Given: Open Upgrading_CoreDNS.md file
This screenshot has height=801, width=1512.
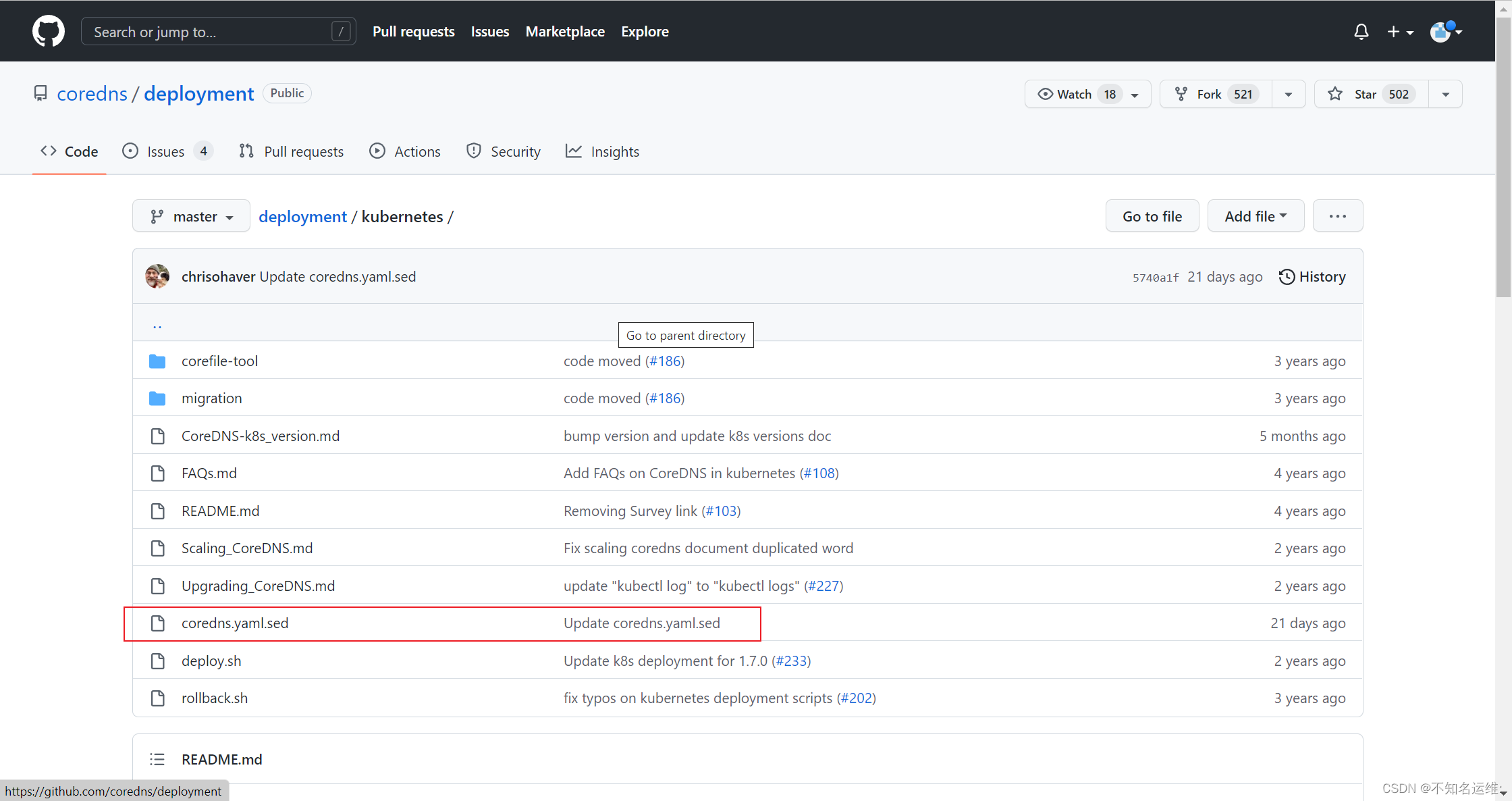Looking at the screenshot, I should [258, 586].
